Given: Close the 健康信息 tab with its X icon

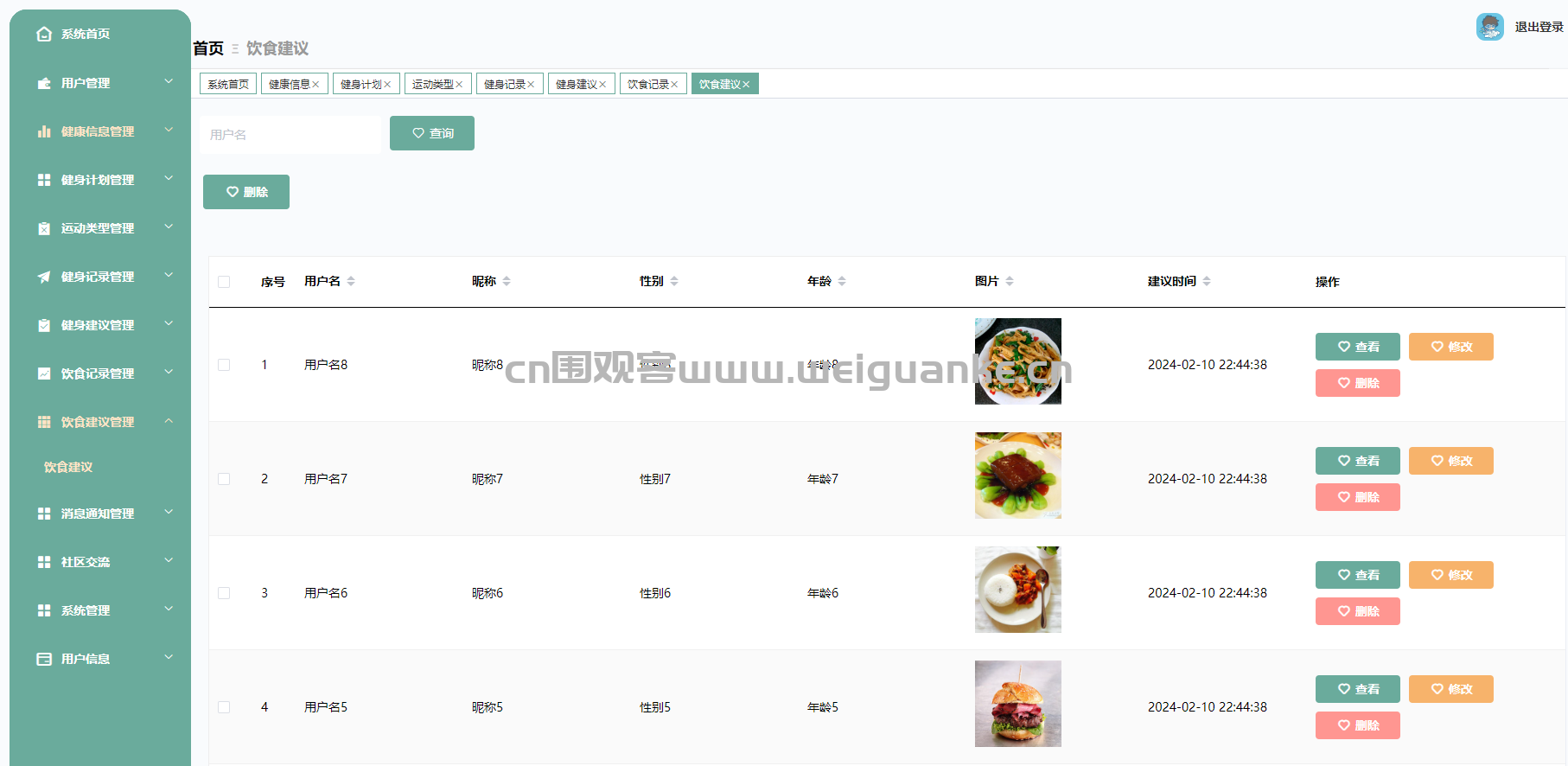Looking at the screenshot, I should coord(316,85).
